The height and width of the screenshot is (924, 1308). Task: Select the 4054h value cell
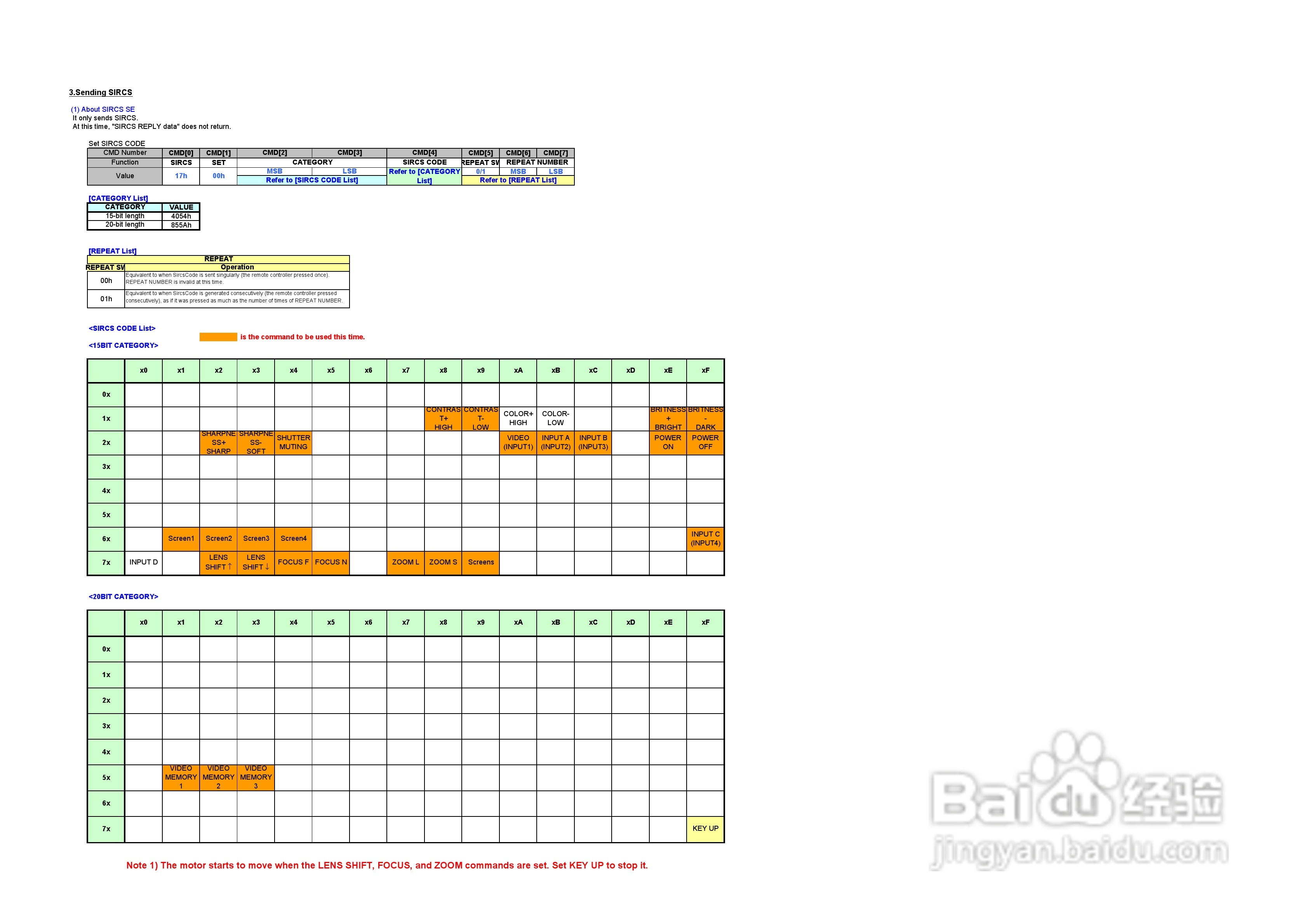tap(181, 217)
